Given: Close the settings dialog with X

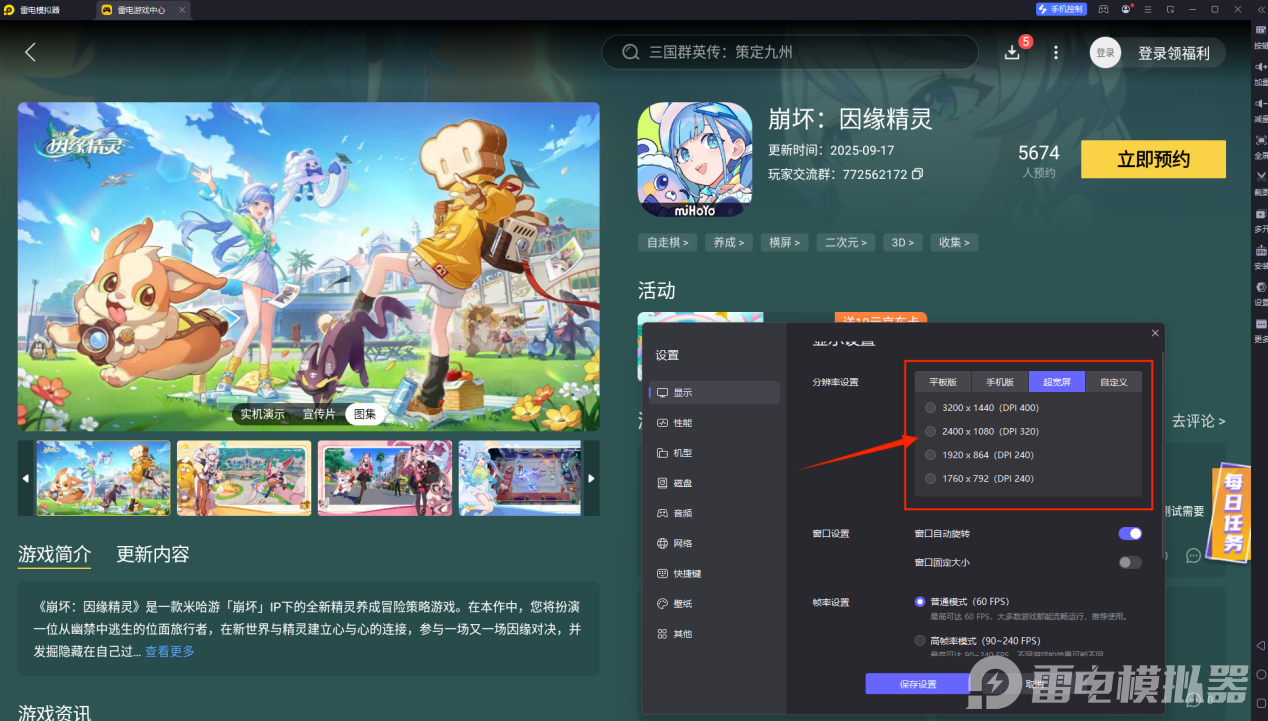Looking at the screenshot, I should [x=1155, y=333].
